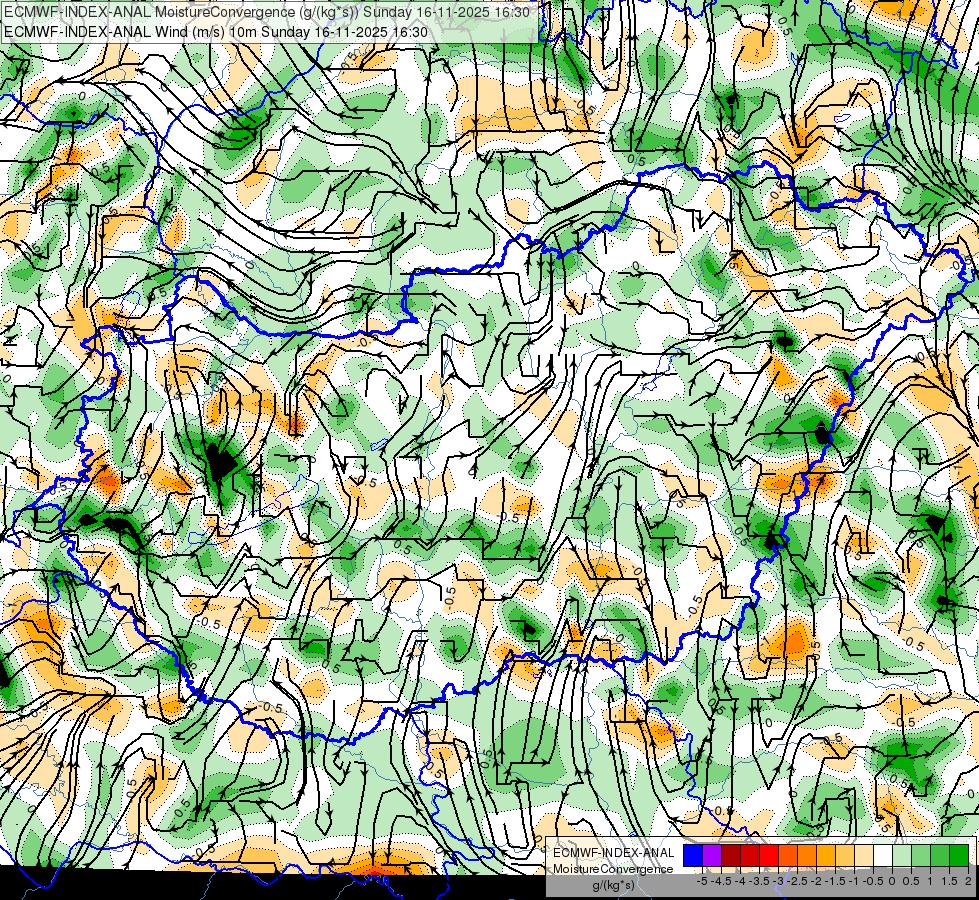Screen dimensions: 979x900
Task: Click the legend label MoistureConvergence
Action: [x=613, y=869]
